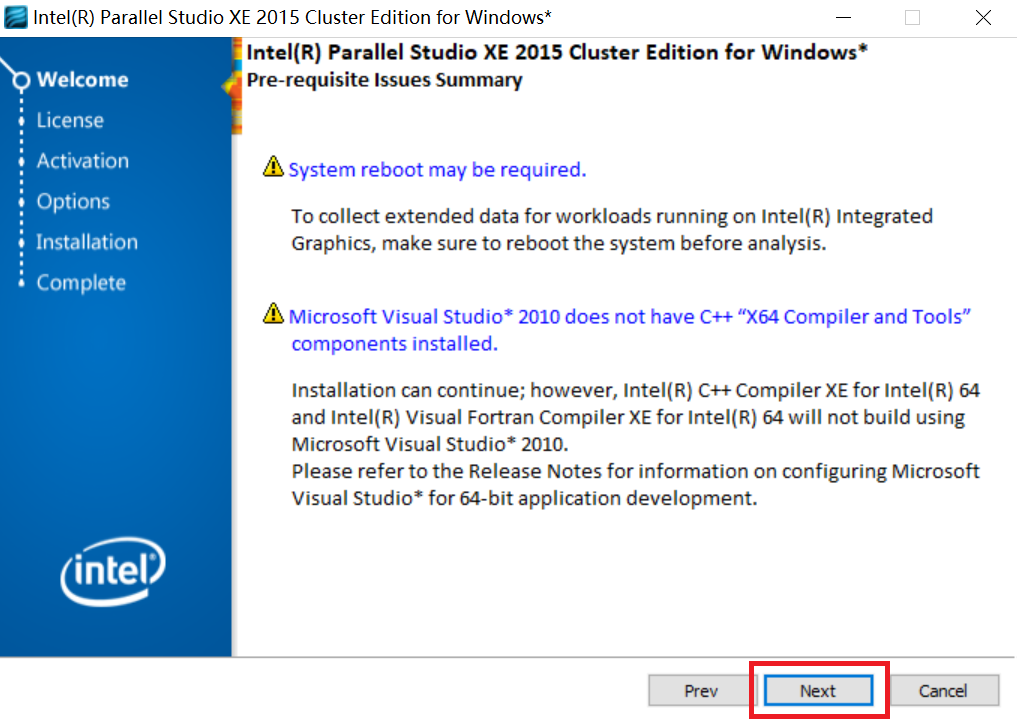Open the System reboot may be required link
Viewport: 1017px width, 723px height.
[x=437, y=169]
